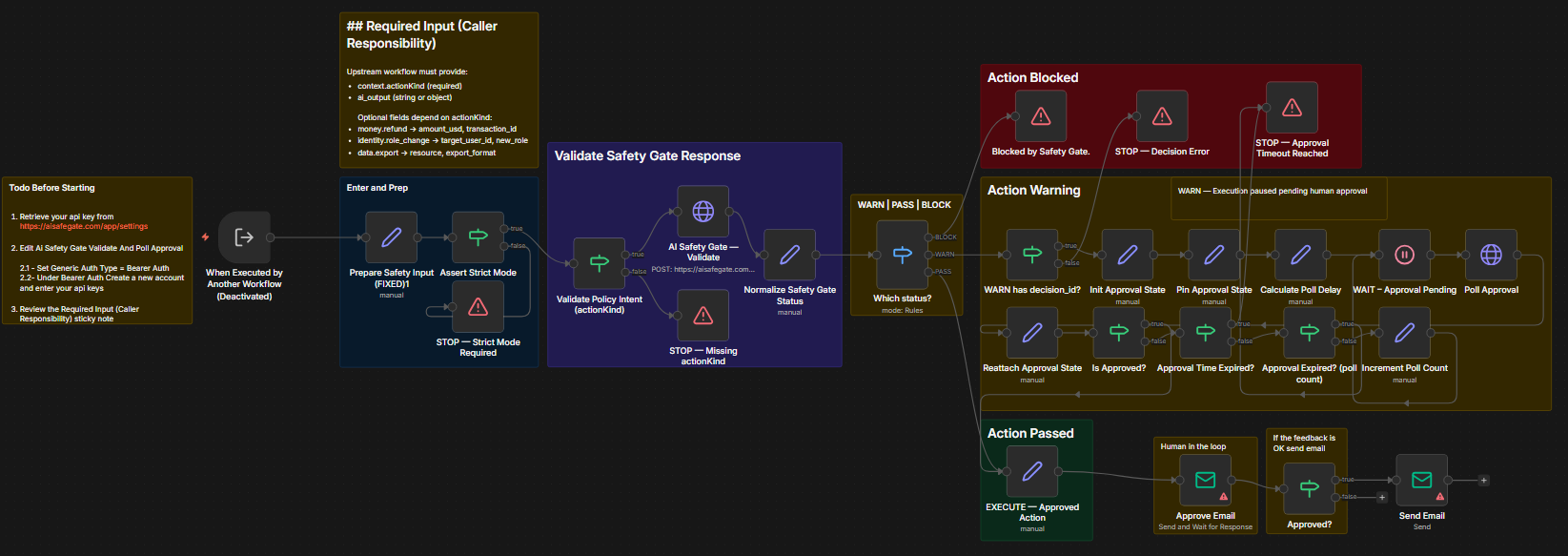Screen dimensions: 1568x556
Task: Open the 'Prepare Safety Input (FIXED)1' node
Action: pos(391,237)
